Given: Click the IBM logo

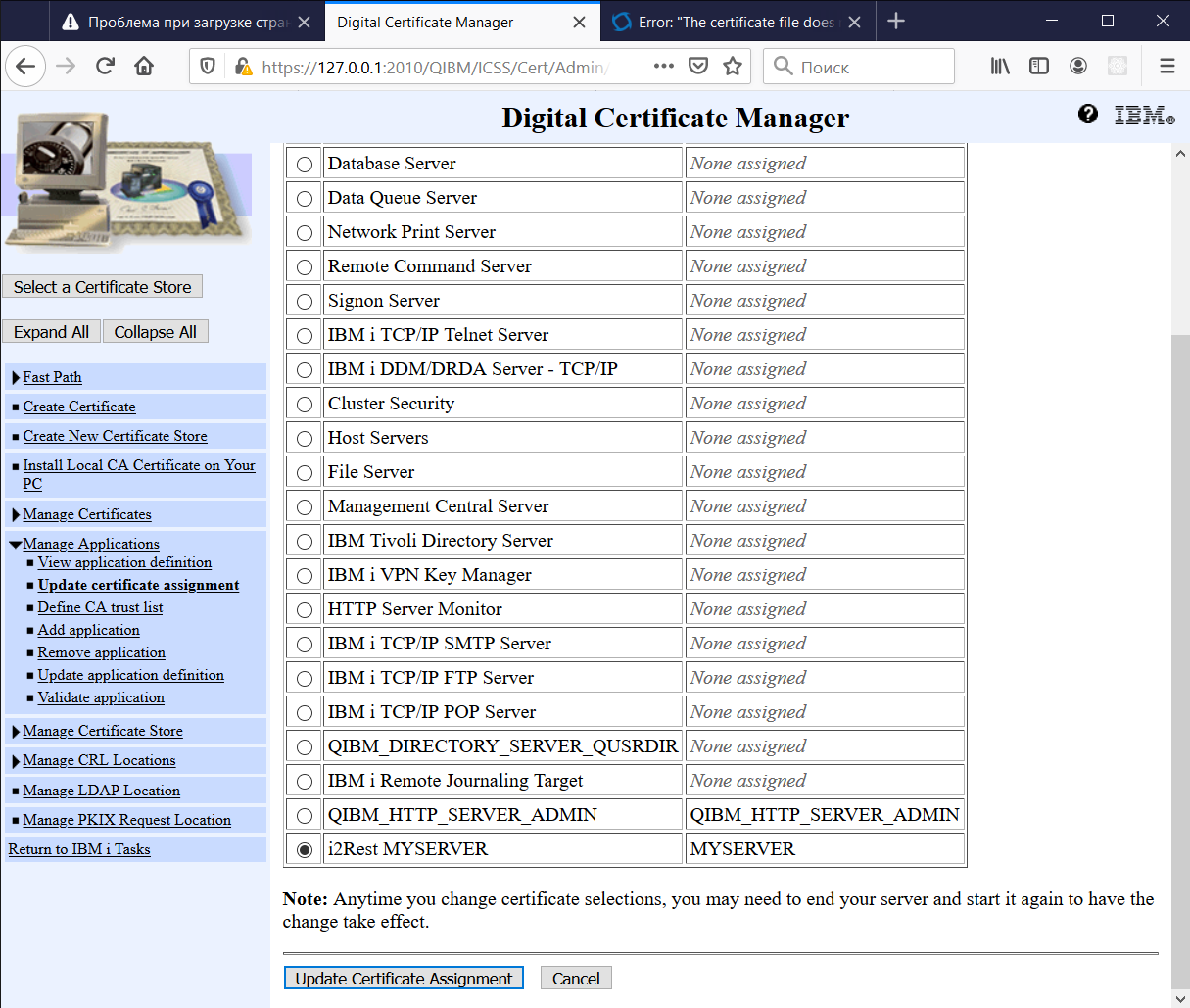Looking at the screenshot, I should [1144, 115].
